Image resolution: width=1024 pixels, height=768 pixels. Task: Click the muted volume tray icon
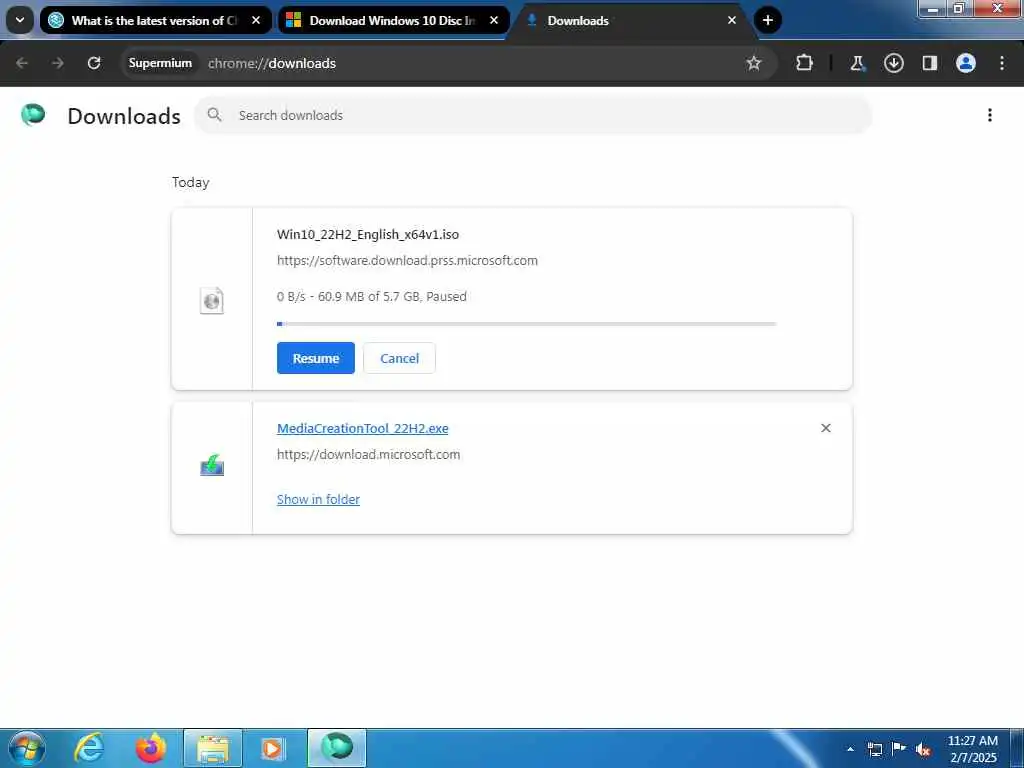tap(923, 750)
